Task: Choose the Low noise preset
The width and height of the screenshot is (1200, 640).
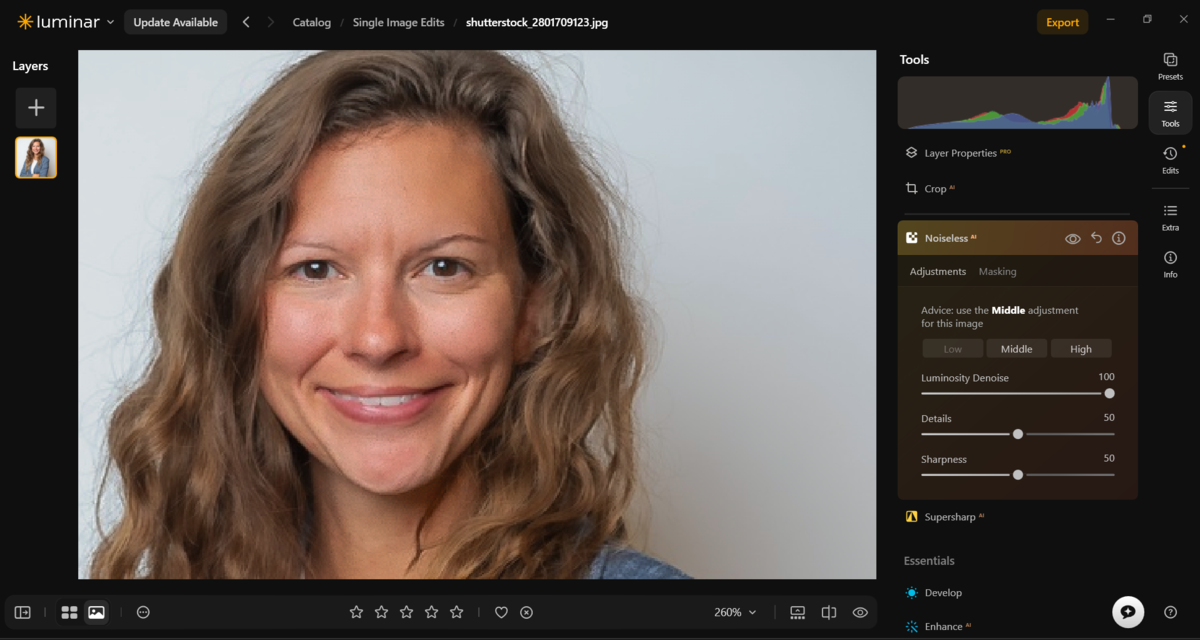Action: (x=953, y=349)
